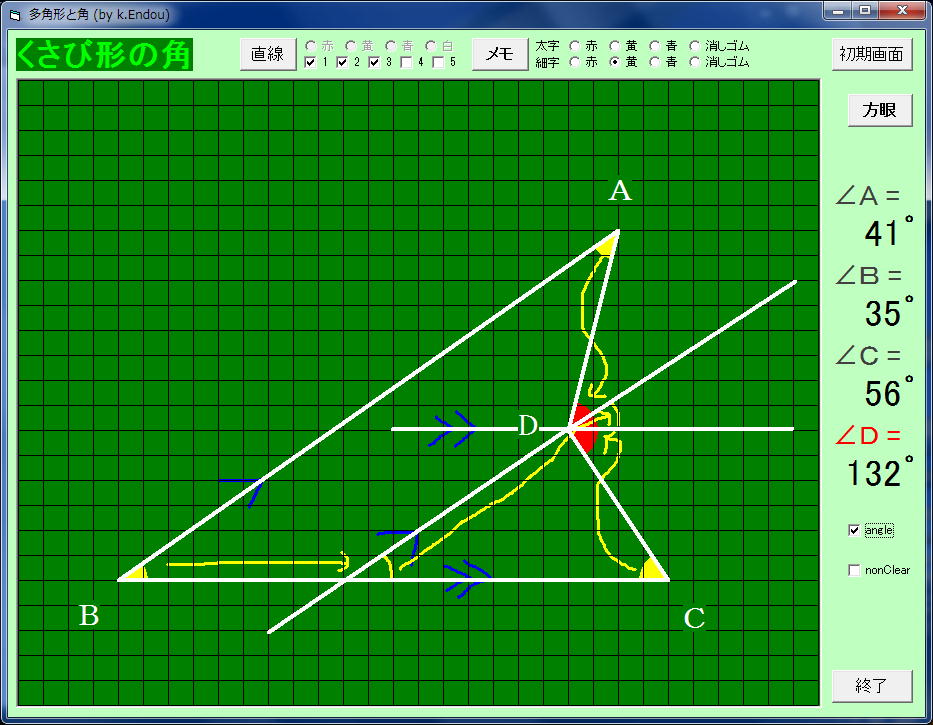Image resolution: width=933 pixels, height=725 pixels.
Task: Select 太字 消しゴム eraser radio button
Action: coord(694,46)
